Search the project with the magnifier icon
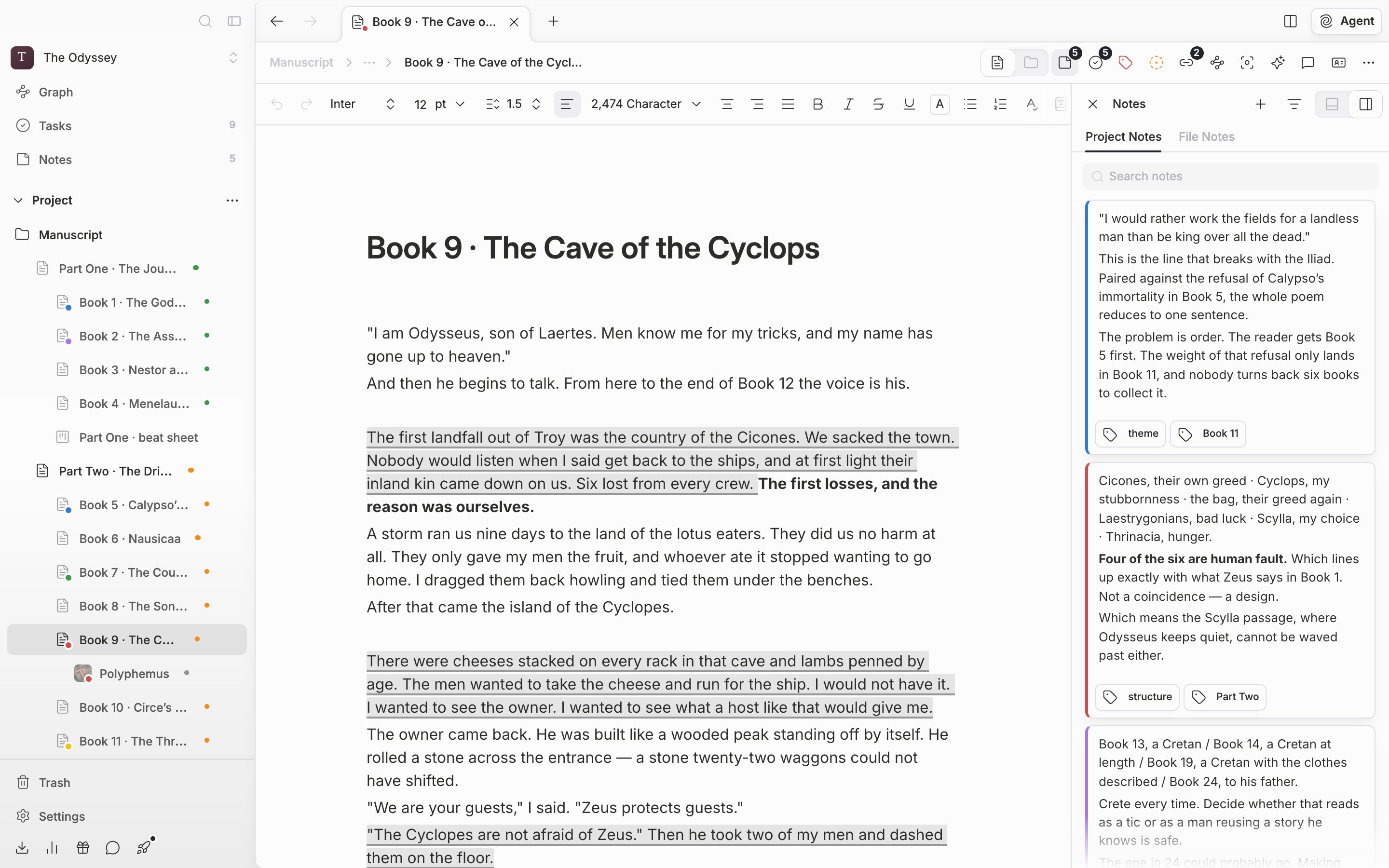1389x868 pixels. tap(205, 22)
